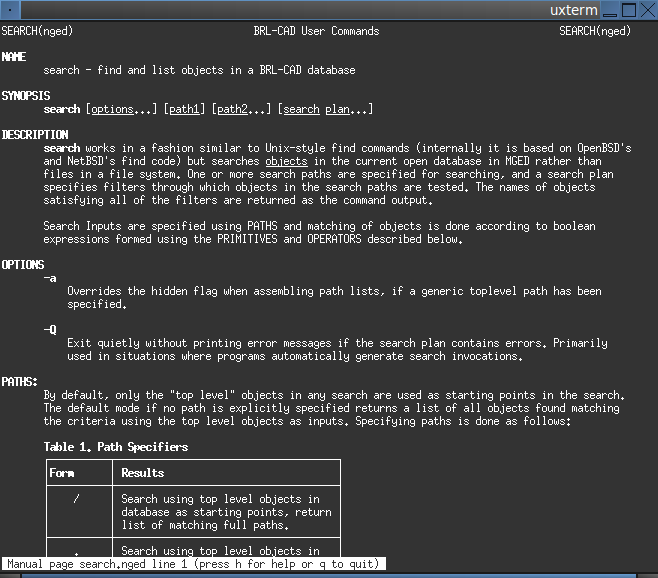Image resolution: width=658 pixels, height=578 pixels.
Task: Minimize the uxterm window
Action: coord(609,10)
